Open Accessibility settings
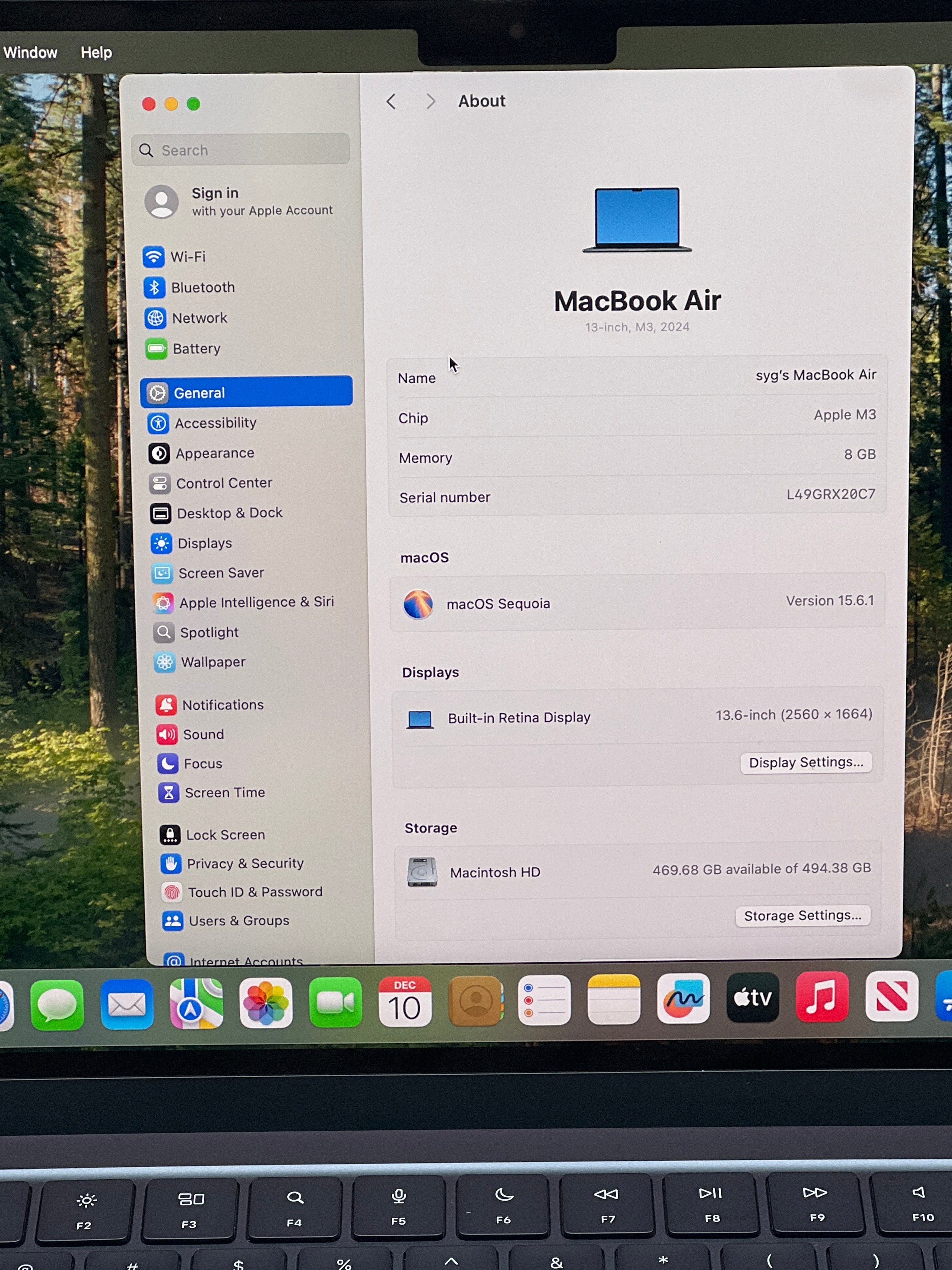Viewport: 952px width, 1270px height. tap(202, 423)
